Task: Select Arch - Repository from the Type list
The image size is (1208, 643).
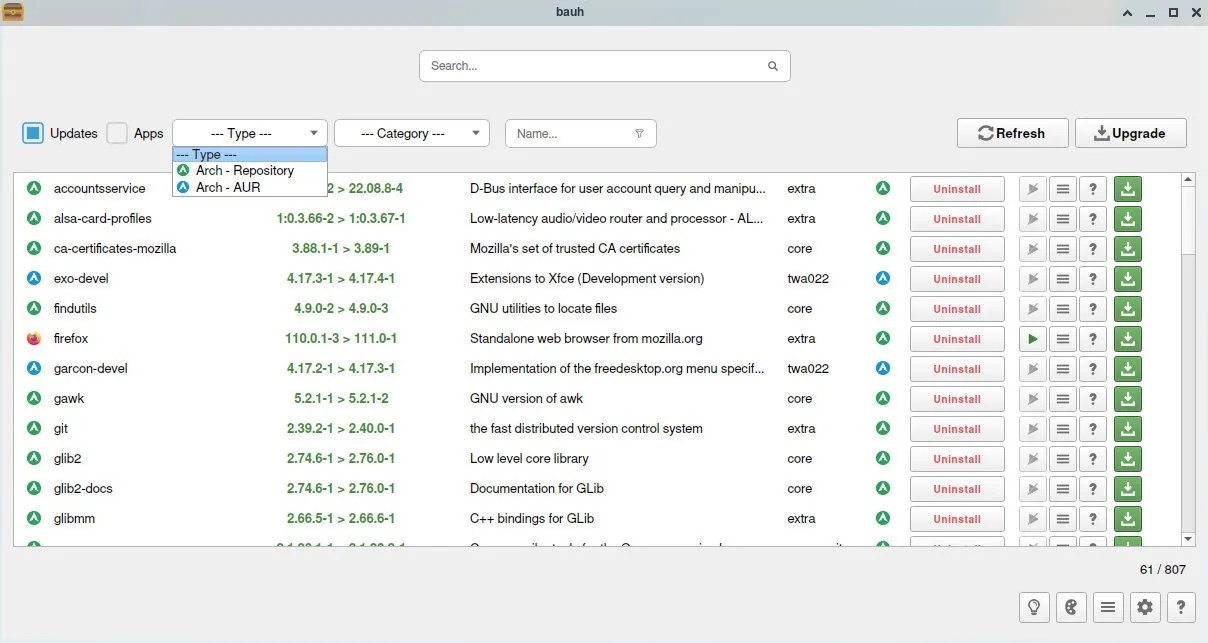Action: [244, 171]
